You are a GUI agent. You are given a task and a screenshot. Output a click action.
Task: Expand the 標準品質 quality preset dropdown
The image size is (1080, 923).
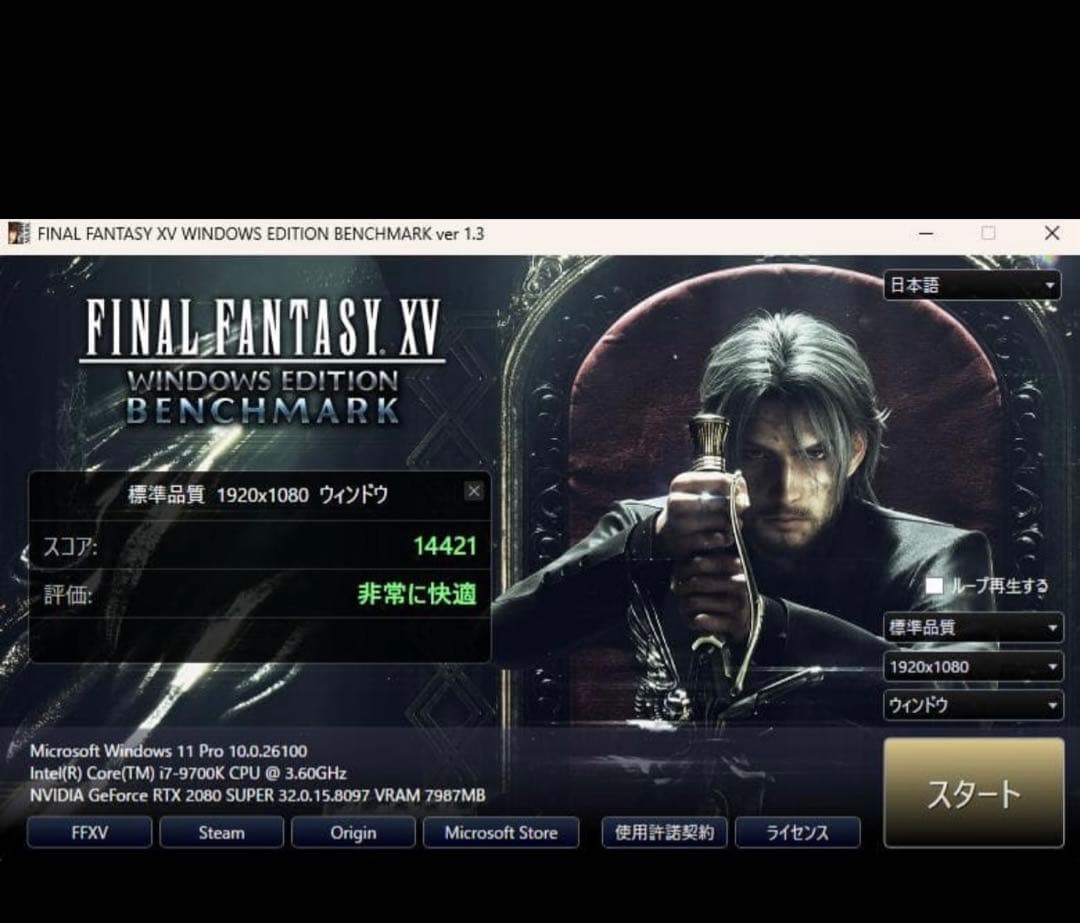pos(972,628)
